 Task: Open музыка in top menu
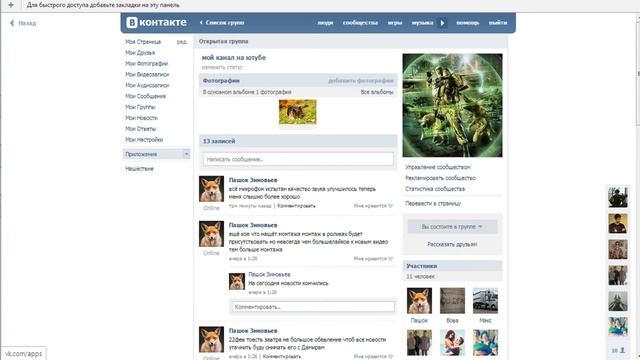click(422, 23)
